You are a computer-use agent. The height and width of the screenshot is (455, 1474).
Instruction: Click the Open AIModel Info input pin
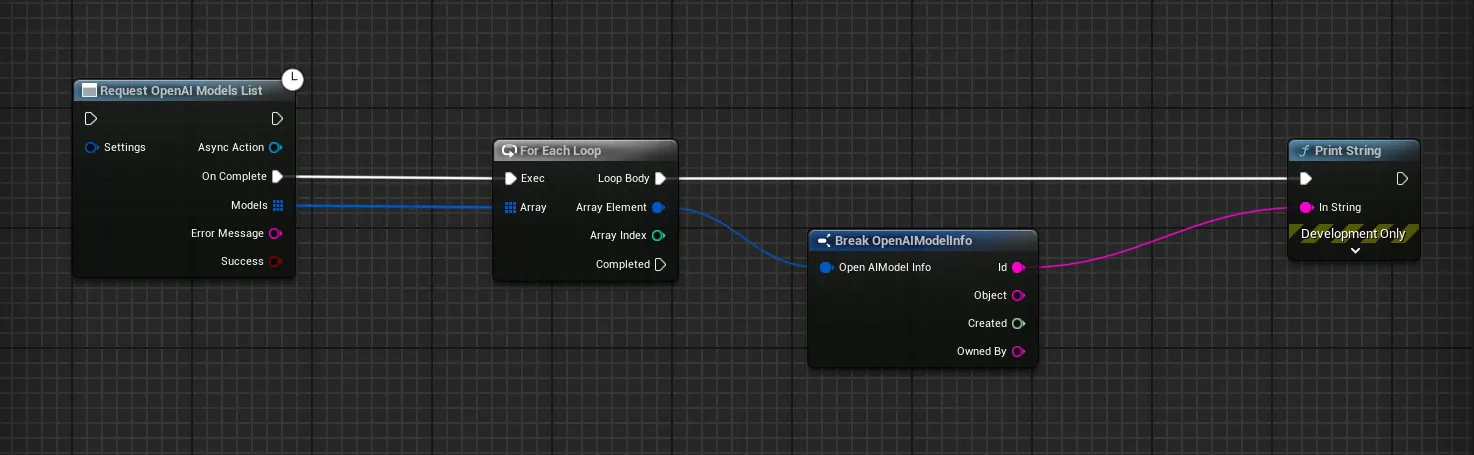pyautogui.click(x=826, y=267)
